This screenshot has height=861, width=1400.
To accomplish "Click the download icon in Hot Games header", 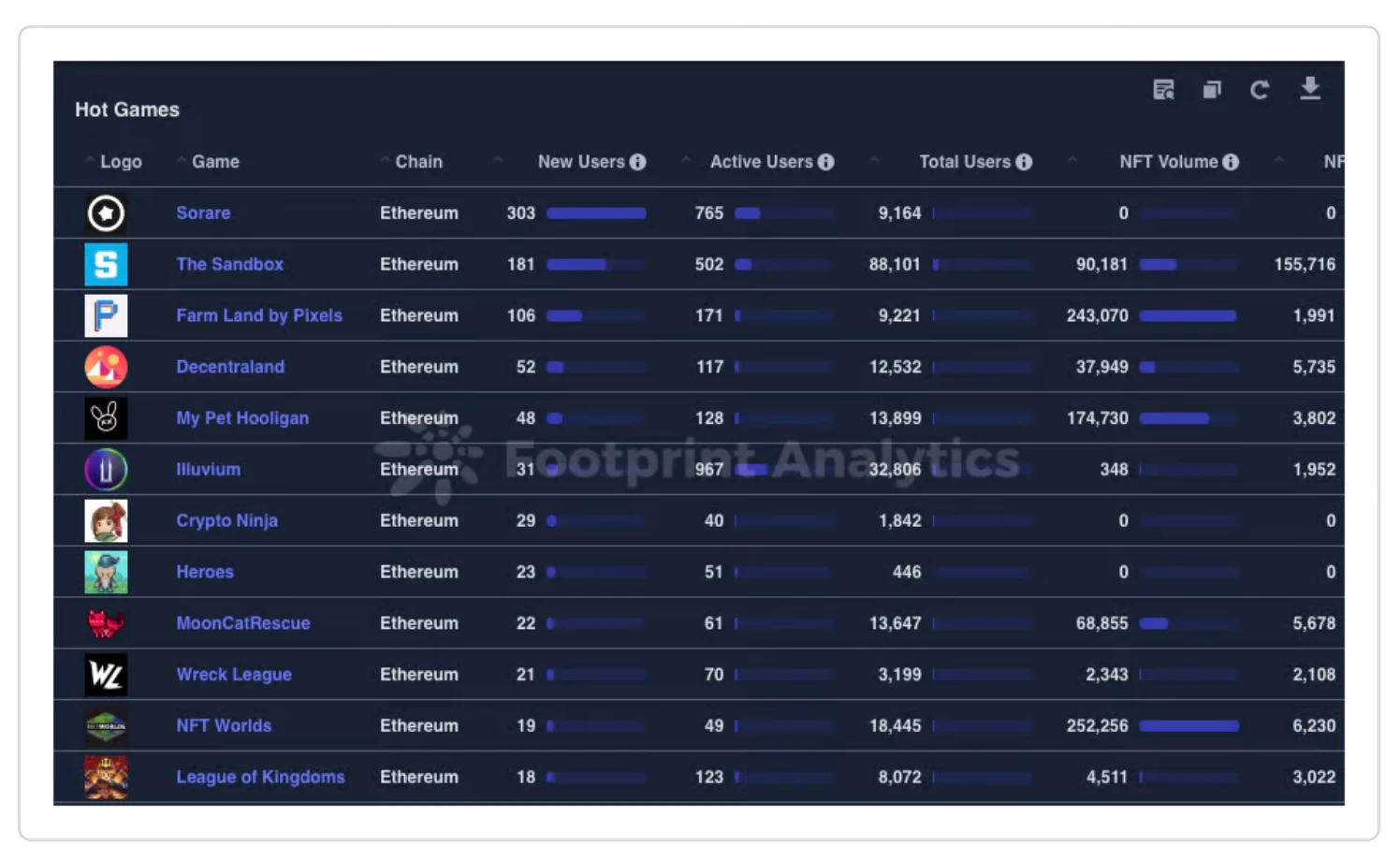I will [x=1309, y=89].
